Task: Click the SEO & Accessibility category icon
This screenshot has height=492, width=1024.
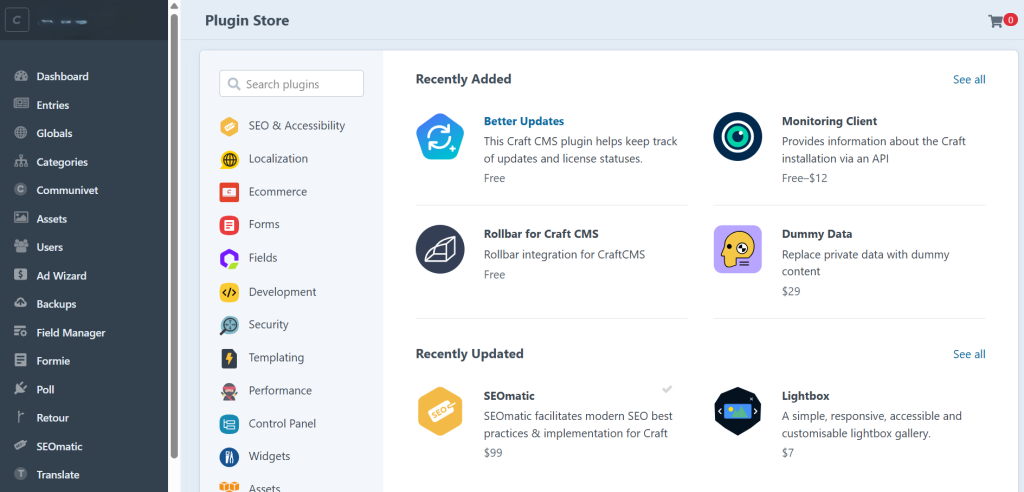Action: click(229, 126)
